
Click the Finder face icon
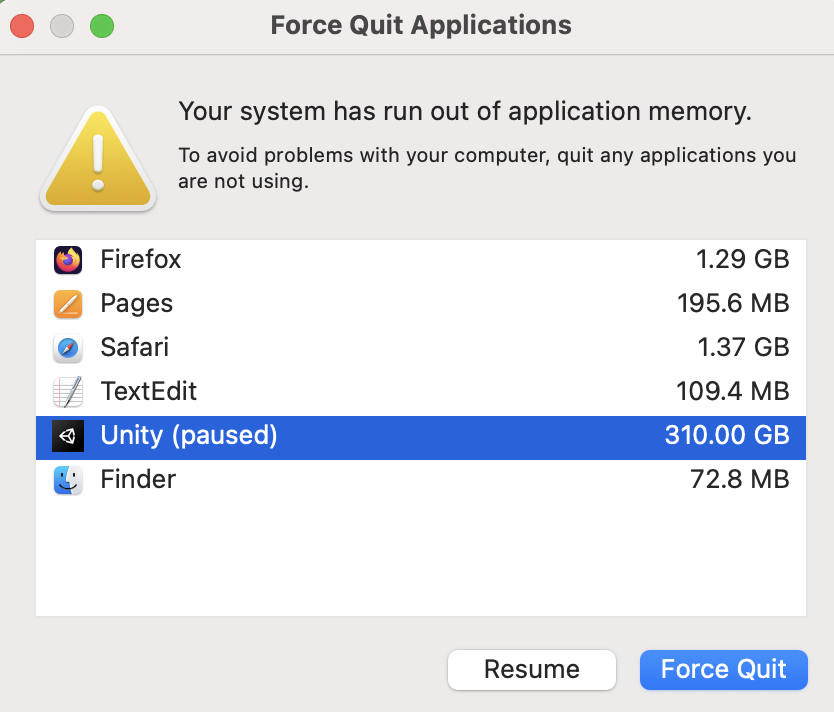coord(68,480)
